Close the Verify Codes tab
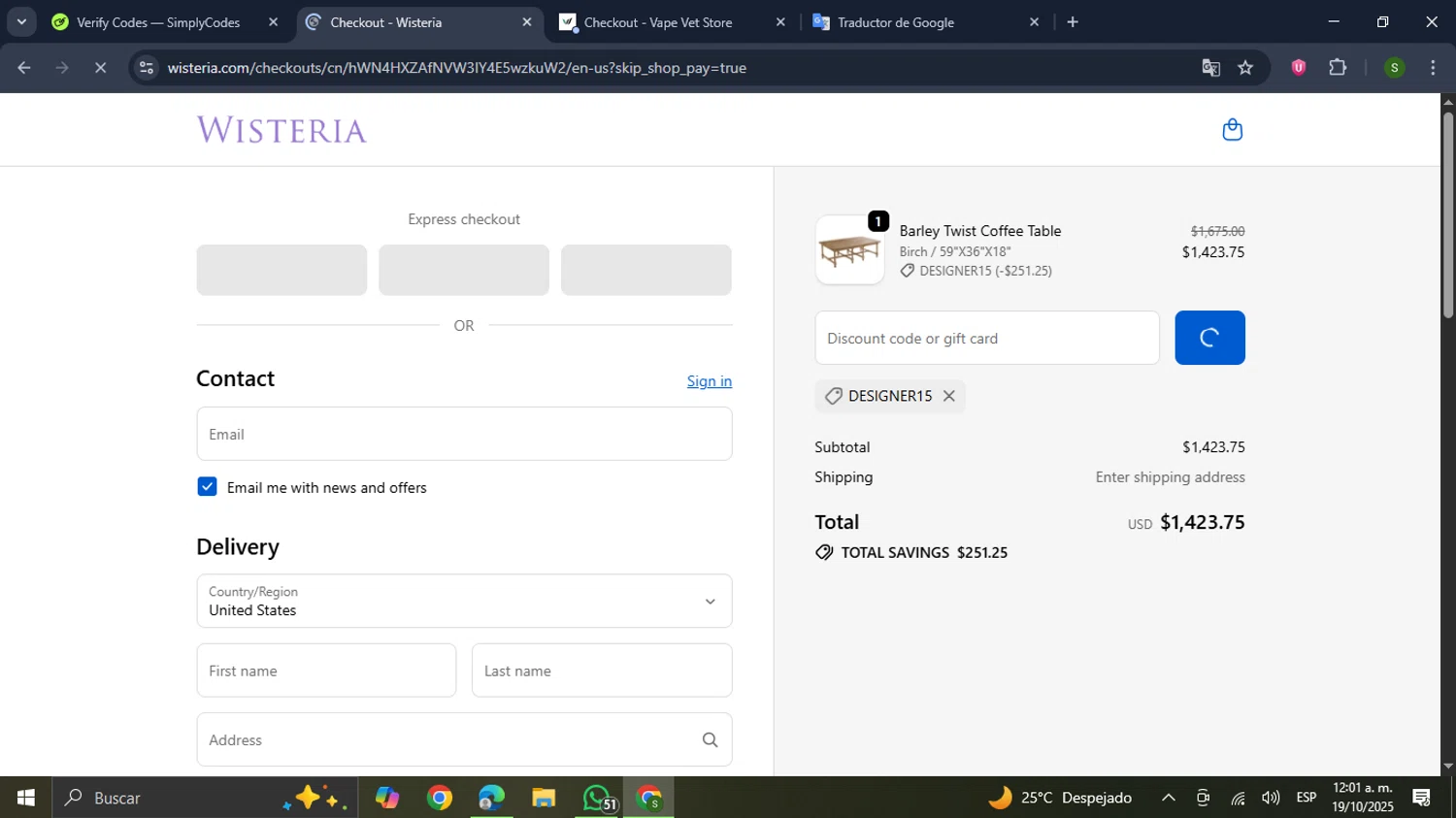 [x=273, y=22]
